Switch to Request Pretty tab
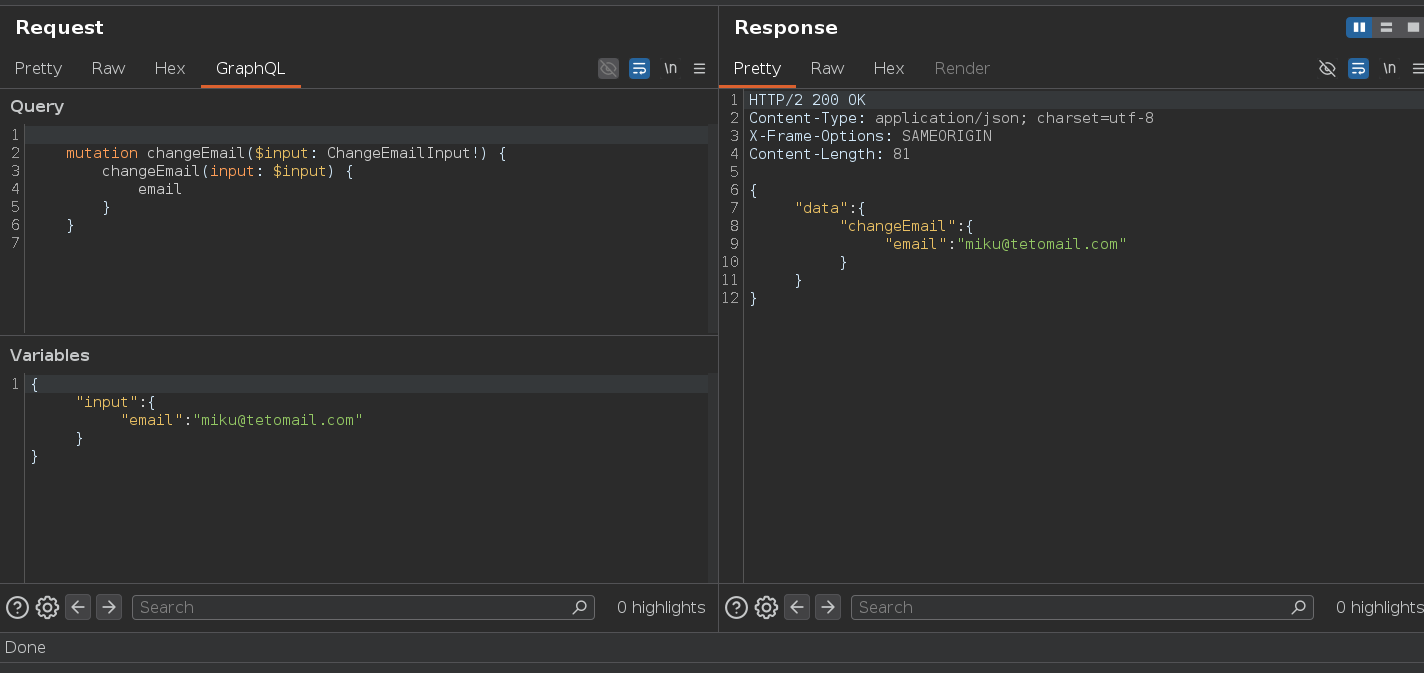The height and width of the screenshot is (673, 1424). click(x=38, y=68)
